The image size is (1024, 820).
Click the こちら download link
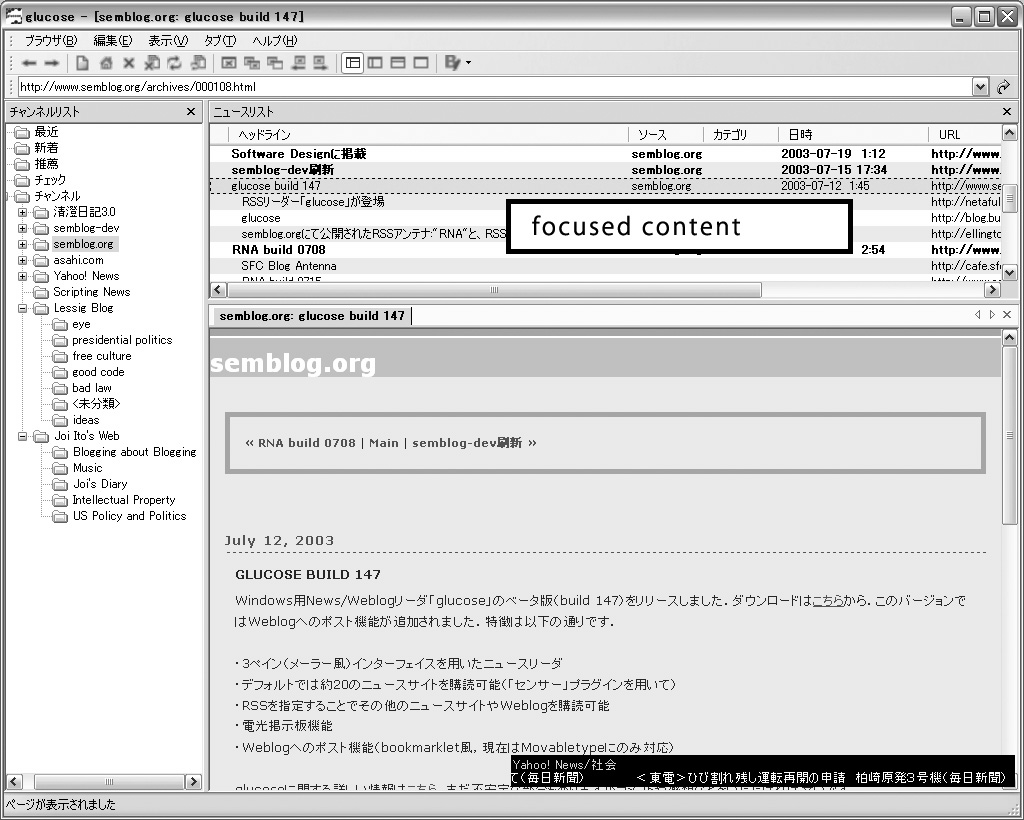point(827,601)
